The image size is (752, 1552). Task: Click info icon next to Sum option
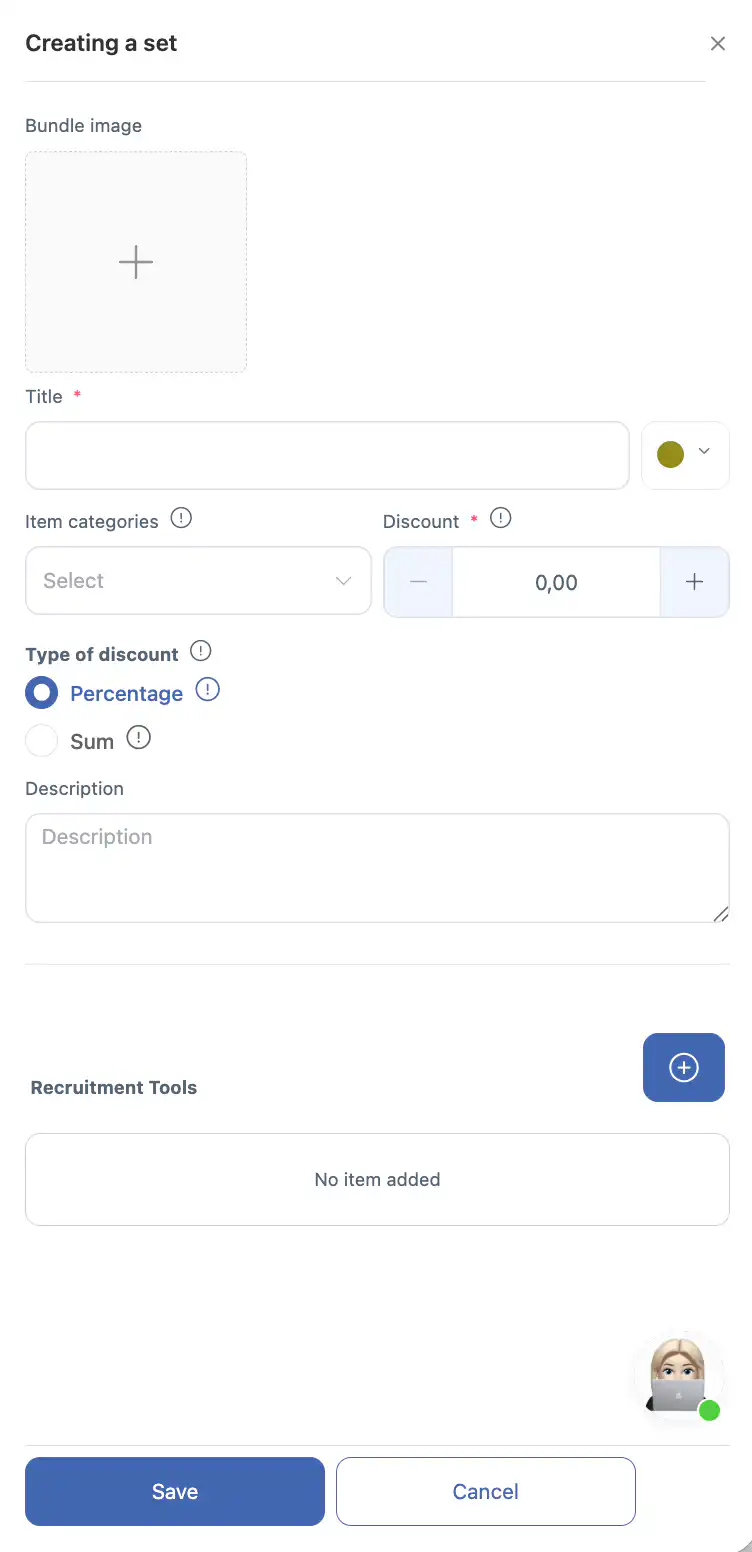click(139, 738)
